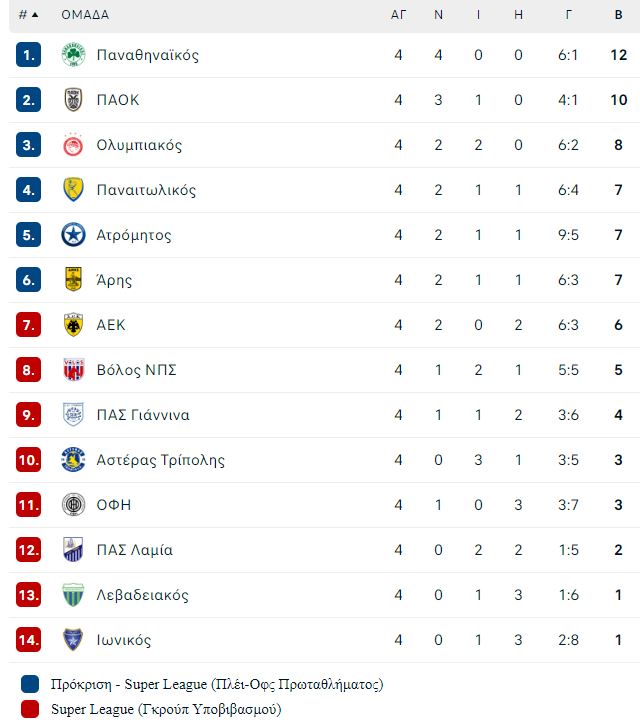Sort by the Β points column header
This screenshot has width=640, height=723.
619,15
